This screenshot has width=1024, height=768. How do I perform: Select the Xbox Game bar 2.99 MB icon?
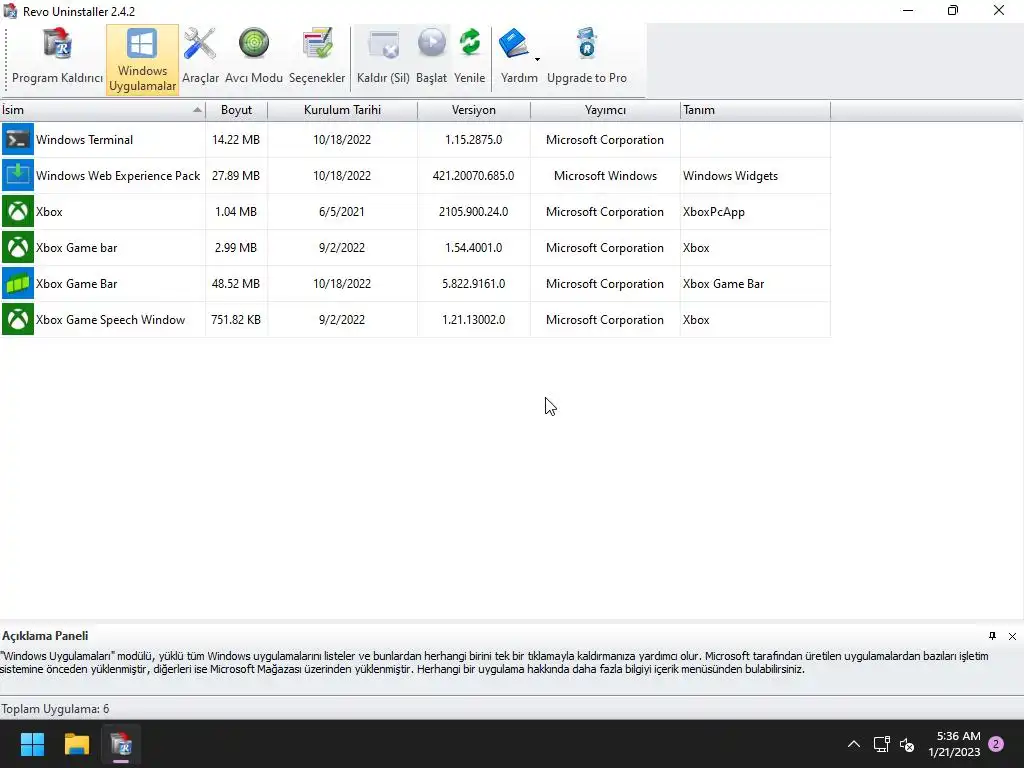click(x=18, y=248)
